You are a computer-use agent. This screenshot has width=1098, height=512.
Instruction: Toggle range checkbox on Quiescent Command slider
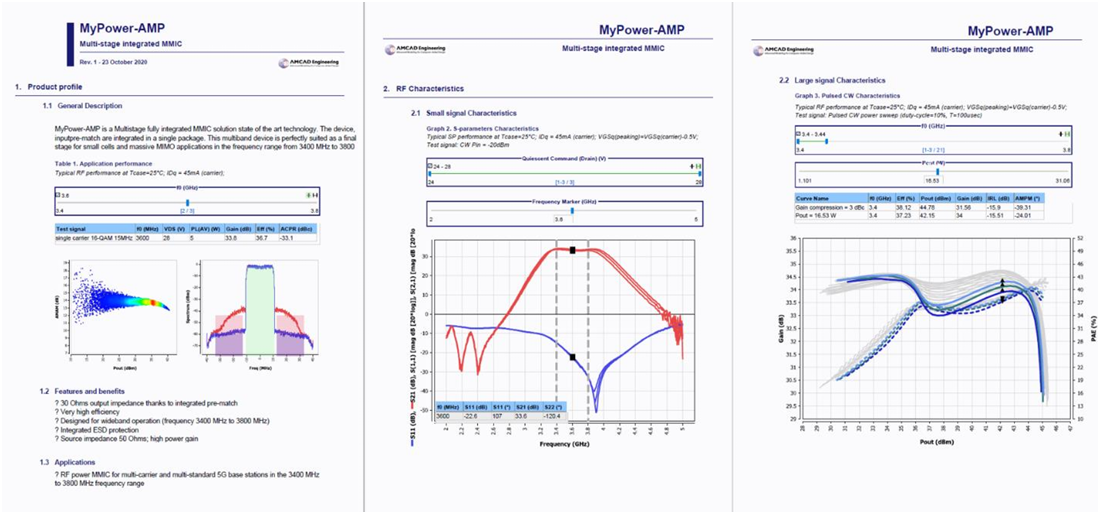(x=430, y=166)
